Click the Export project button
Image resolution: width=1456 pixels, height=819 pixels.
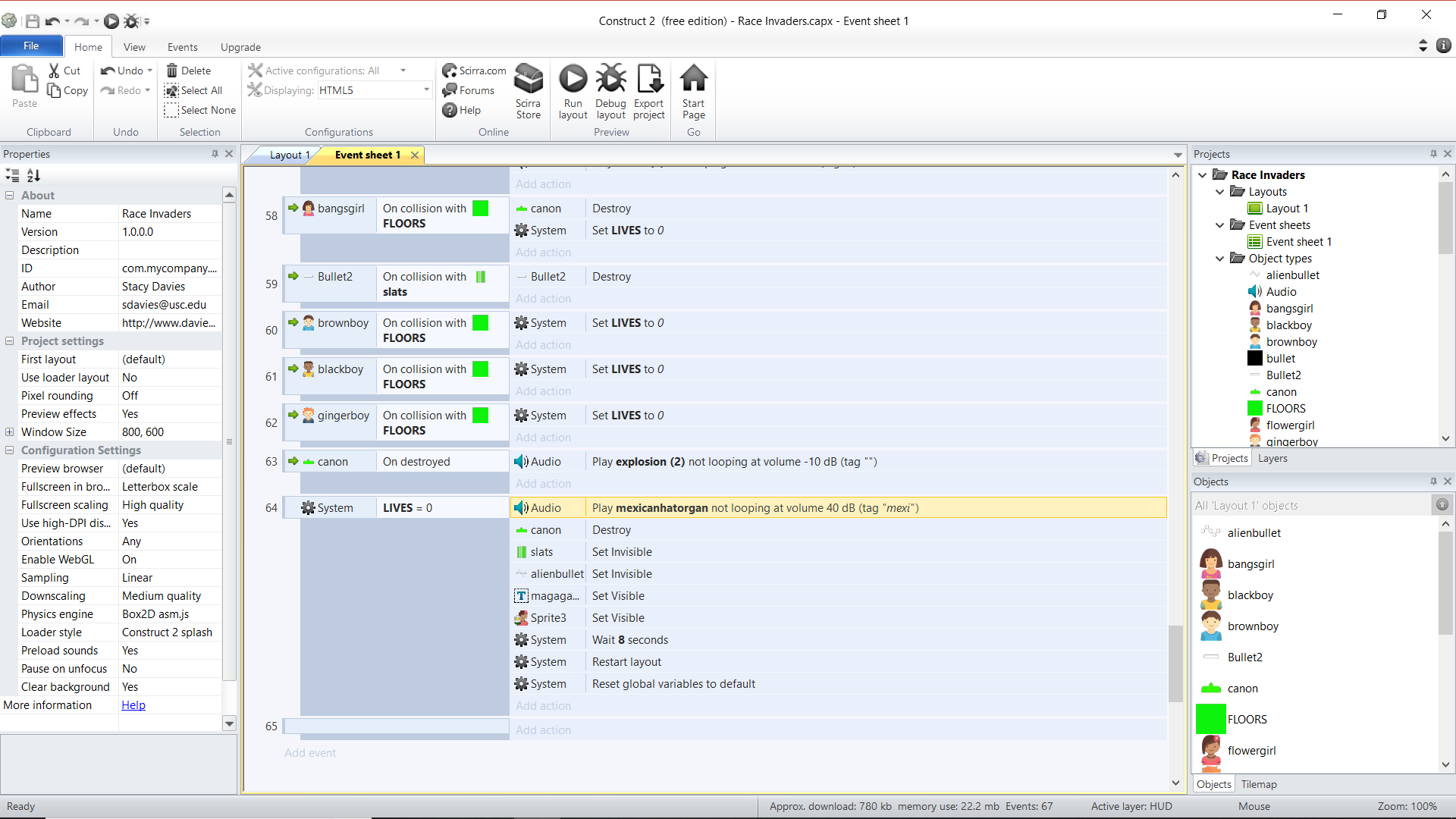[x=649, y=92]
